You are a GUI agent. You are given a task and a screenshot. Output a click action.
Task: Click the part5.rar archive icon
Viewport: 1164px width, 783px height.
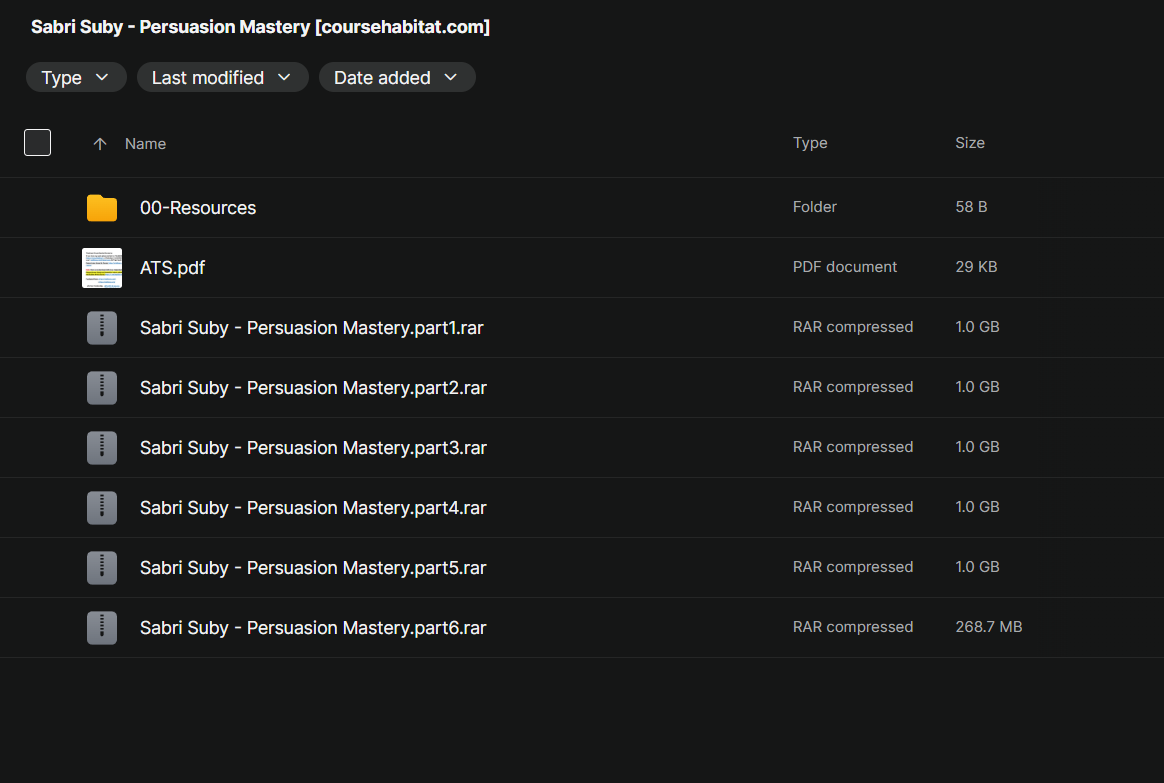click(102, 568)
